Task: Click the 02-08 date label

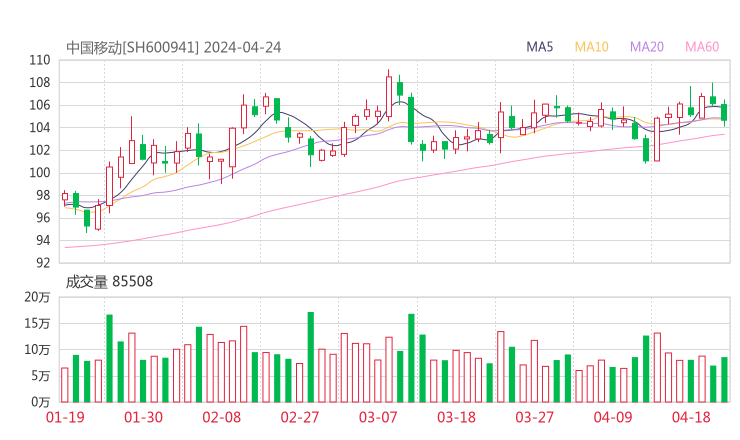Action: (222, 417)
